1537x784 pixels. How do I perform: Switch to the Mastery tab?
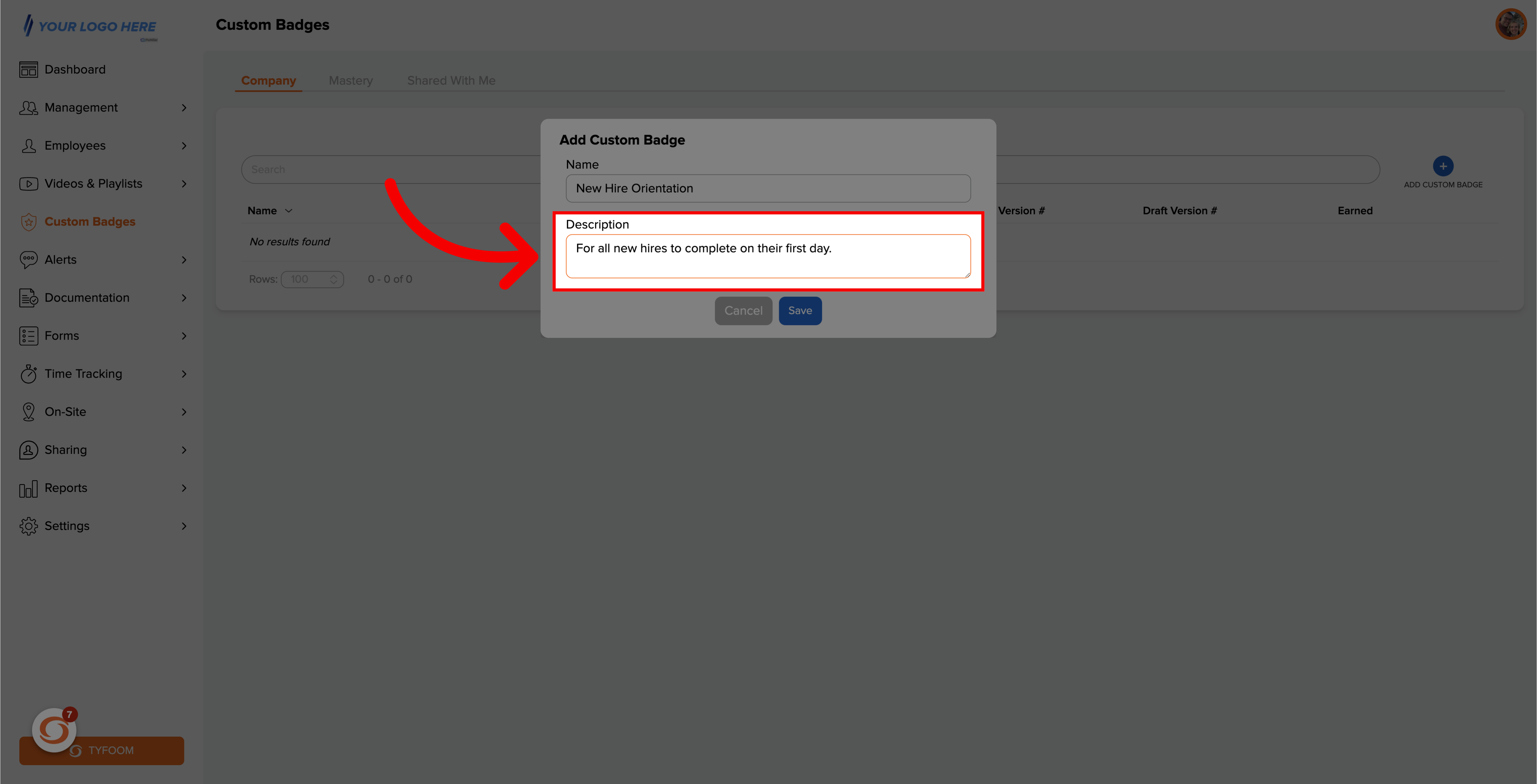click(351, 81)
